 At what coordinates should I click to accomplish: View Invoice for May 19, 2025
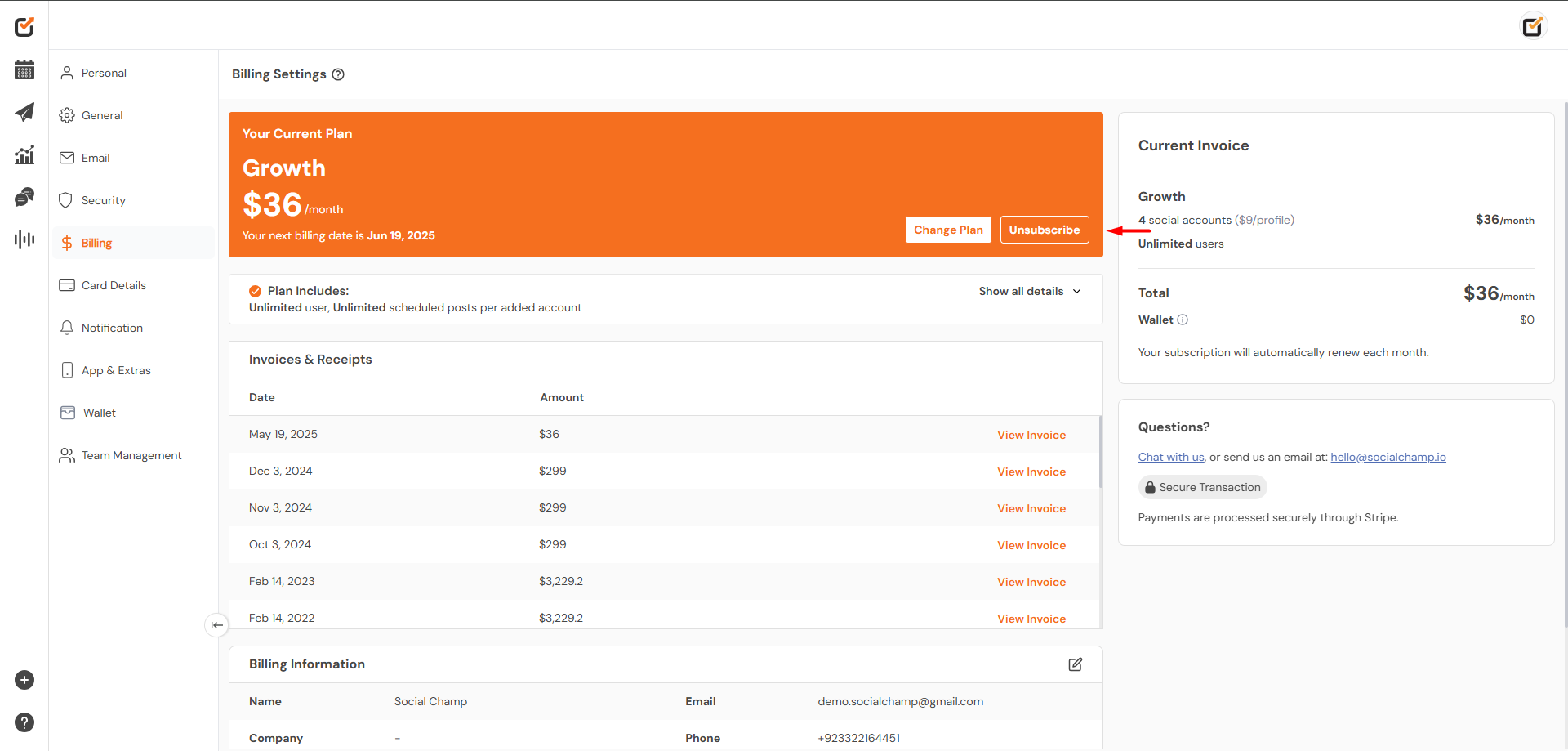coord(1031,435)
